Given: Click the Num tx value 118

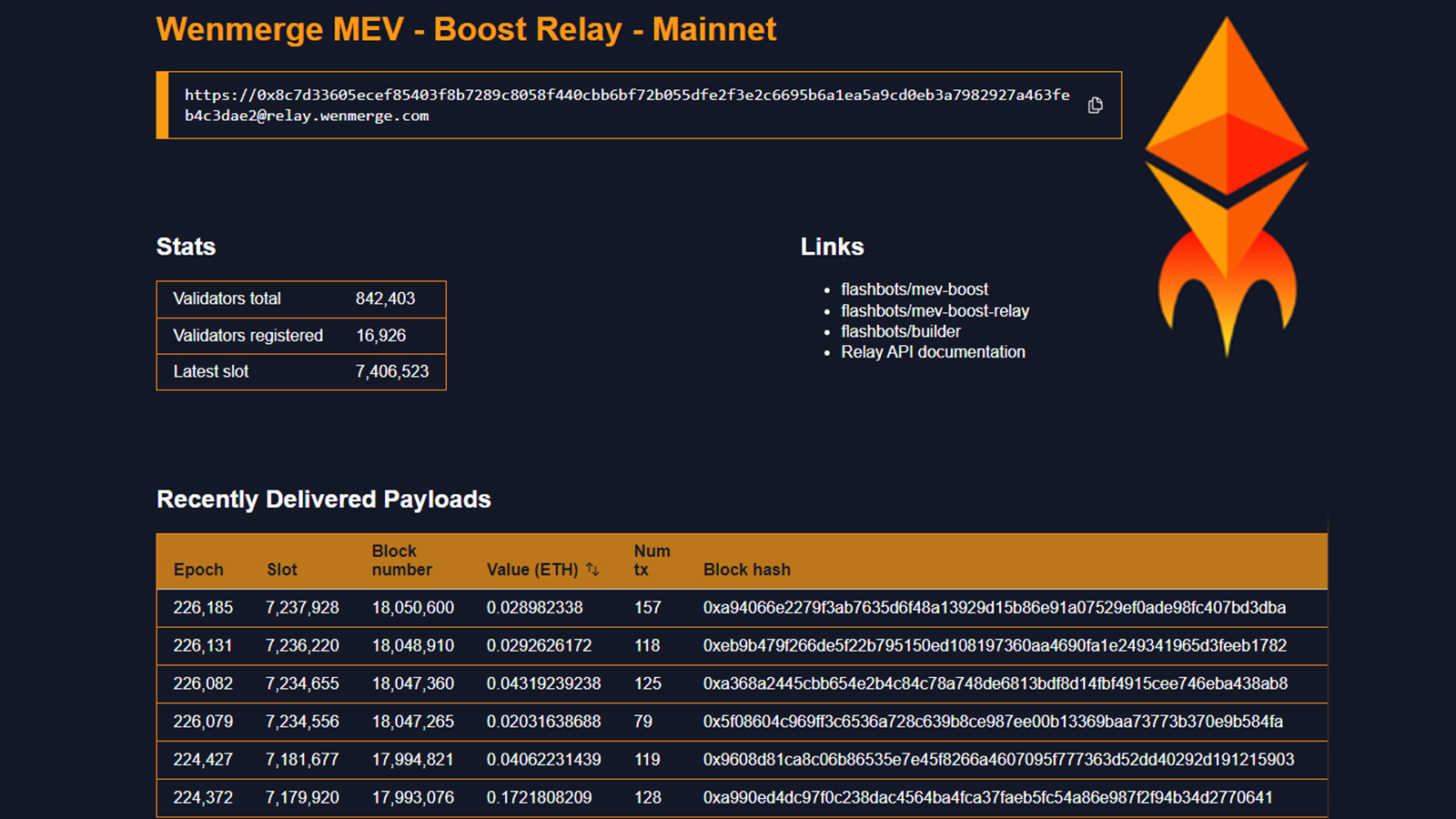Looking at the screenshot, I should tap(647, 646).
